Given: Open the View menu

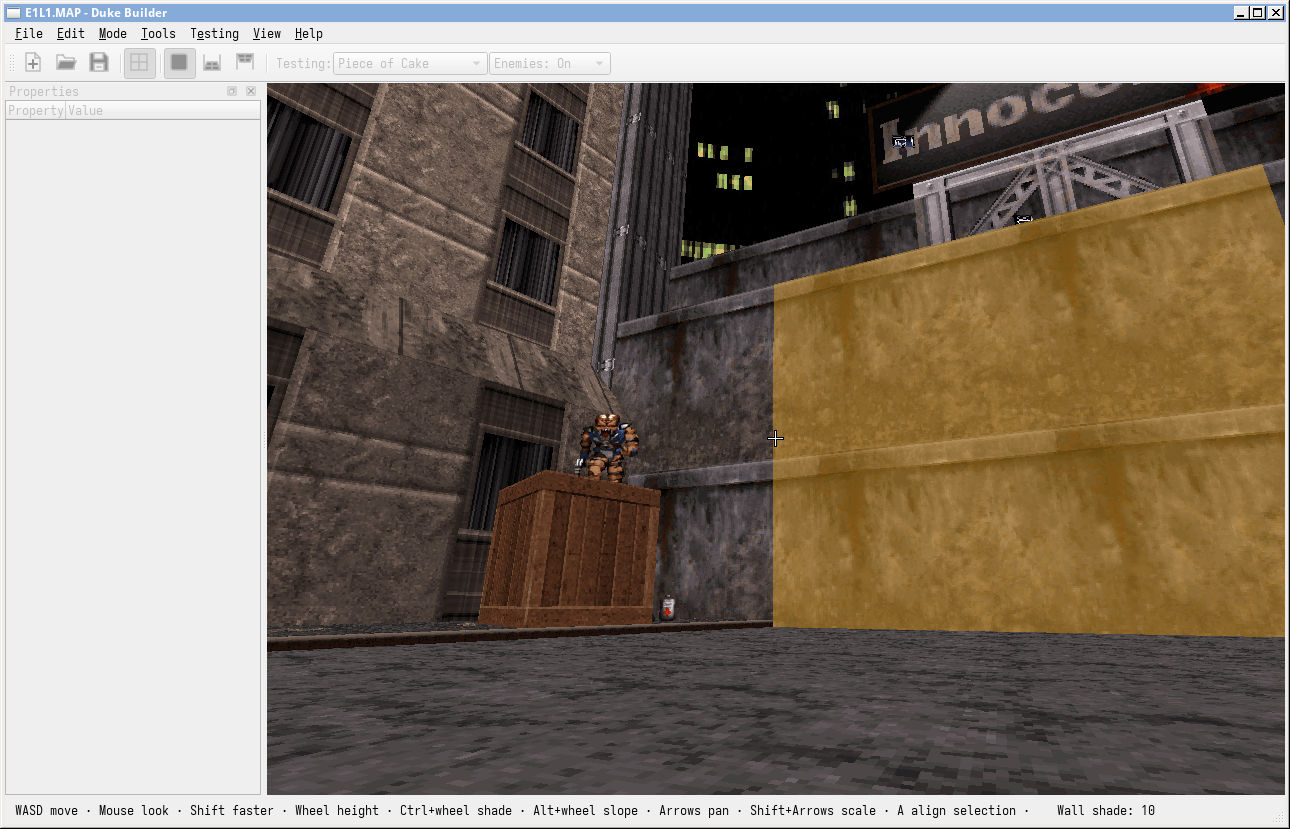Looking at the screenshot, I should pyautogui.click(x=266, y=33).
